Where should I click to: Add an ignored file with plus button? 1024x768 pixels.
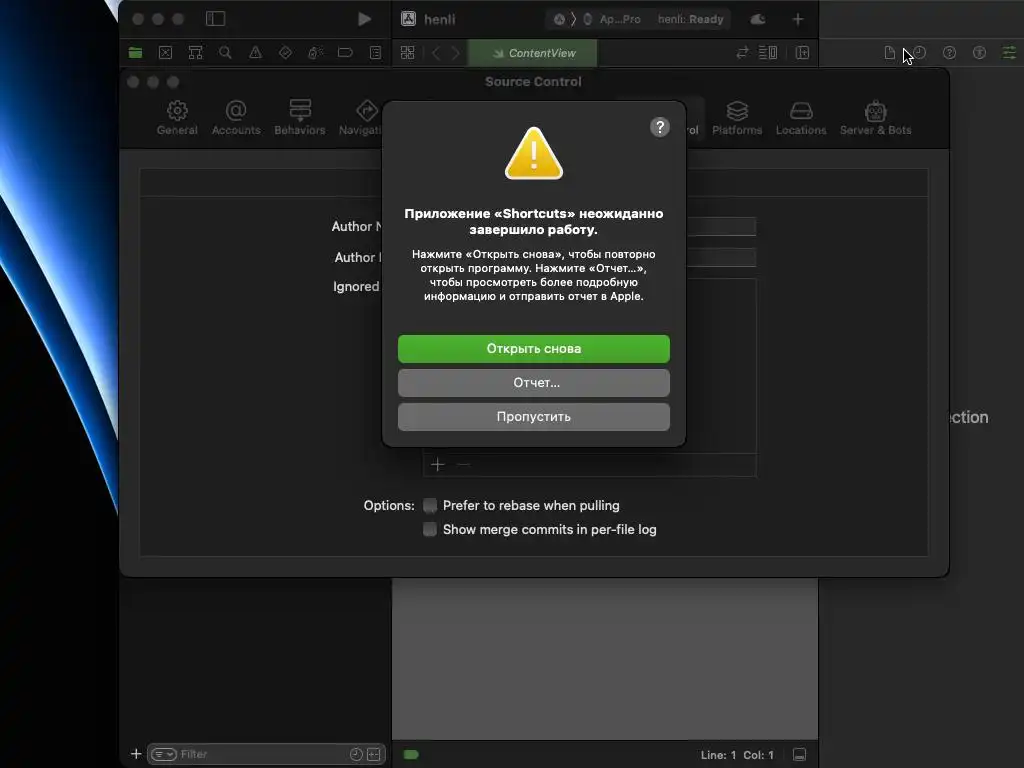438,465
